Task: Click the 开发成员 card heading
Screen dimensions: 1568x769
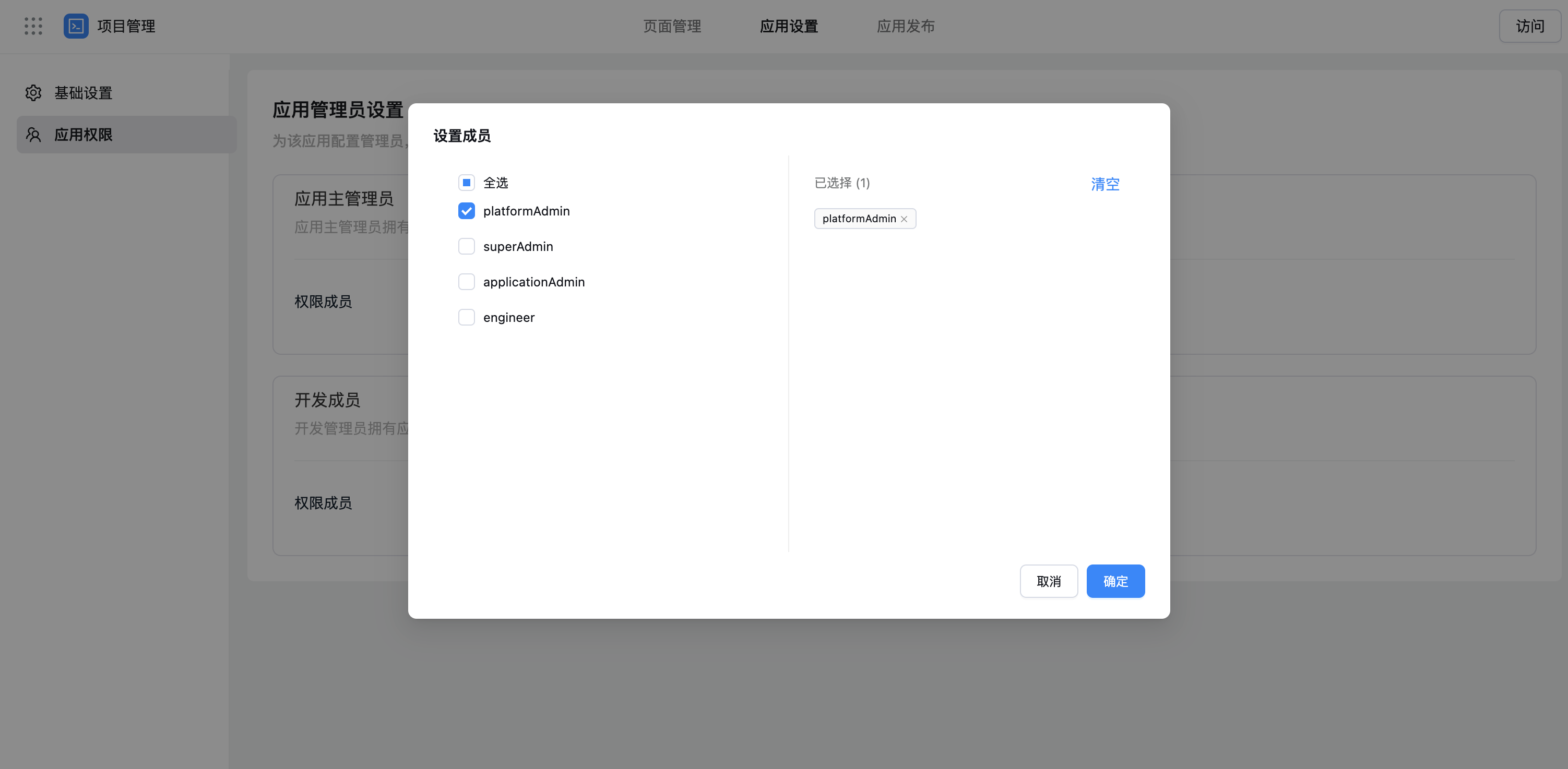Action: [x=327, y=400]
